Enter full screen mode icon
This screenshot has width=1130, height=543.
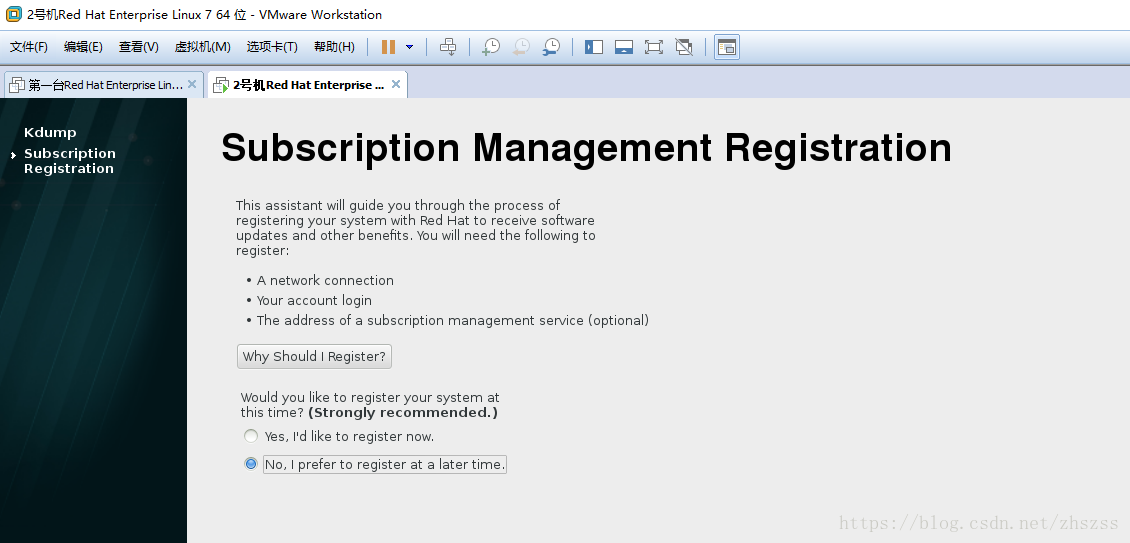click(654, 47)
